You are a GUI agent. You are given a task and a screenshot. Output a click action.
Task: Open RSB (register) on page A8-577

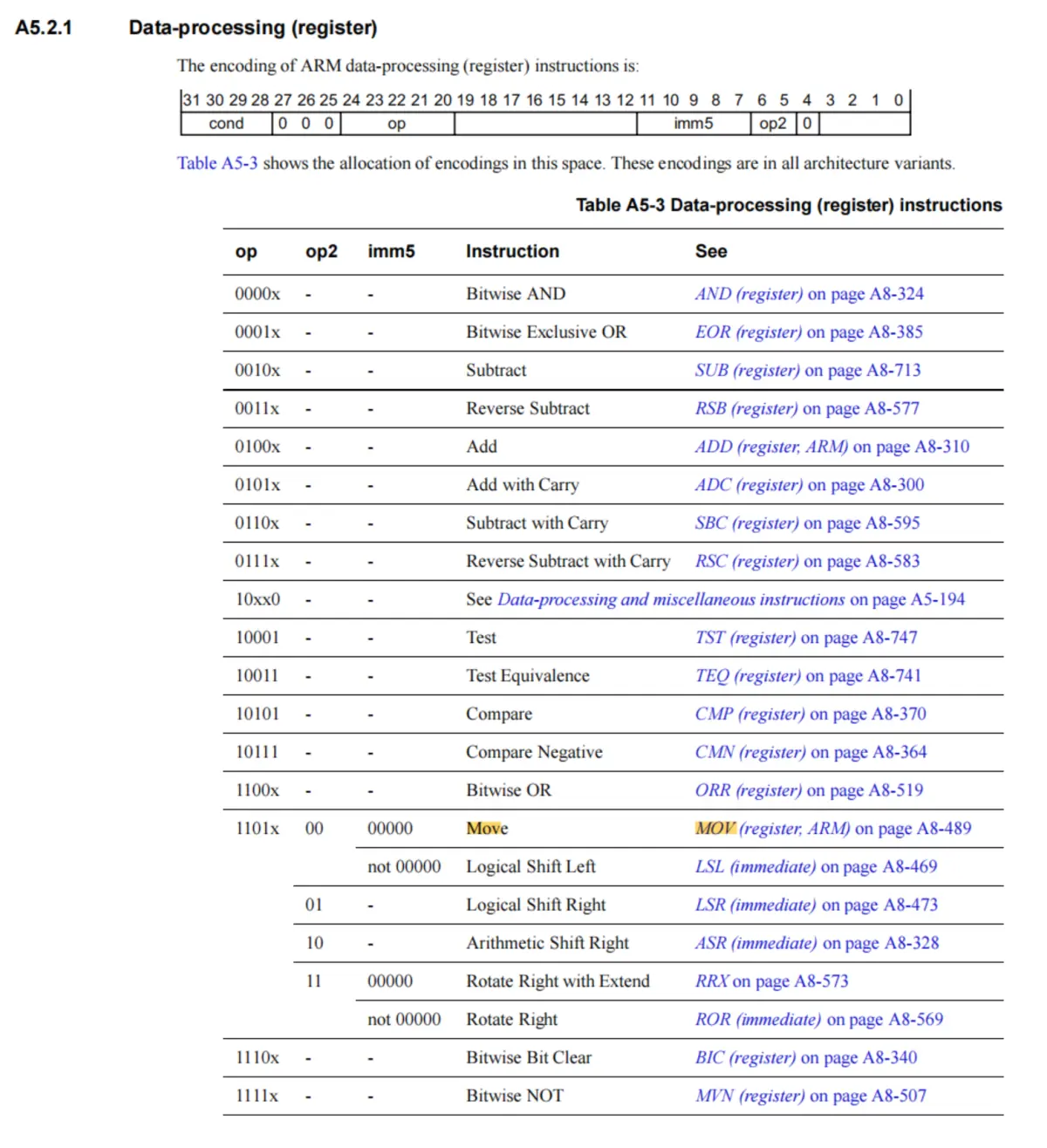tap(807, 409)
